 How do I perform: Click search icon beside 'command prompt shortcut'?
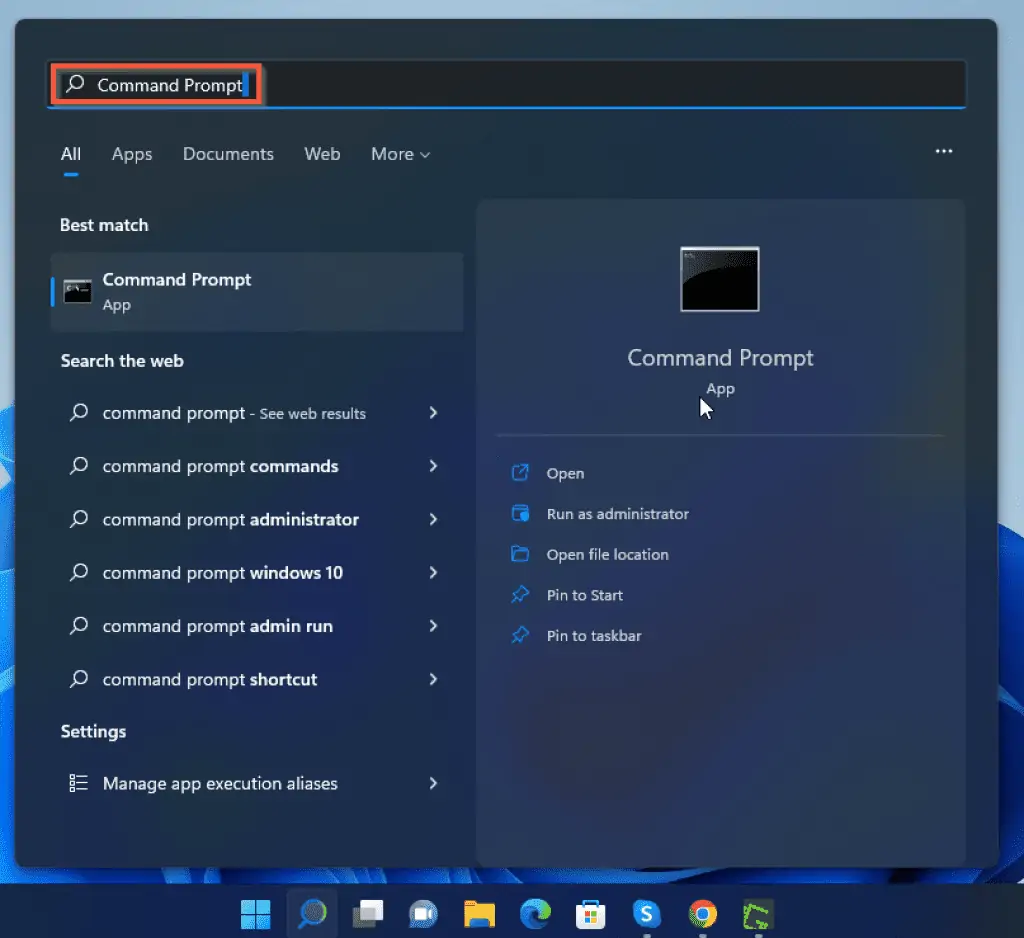[x=79, y=679]
